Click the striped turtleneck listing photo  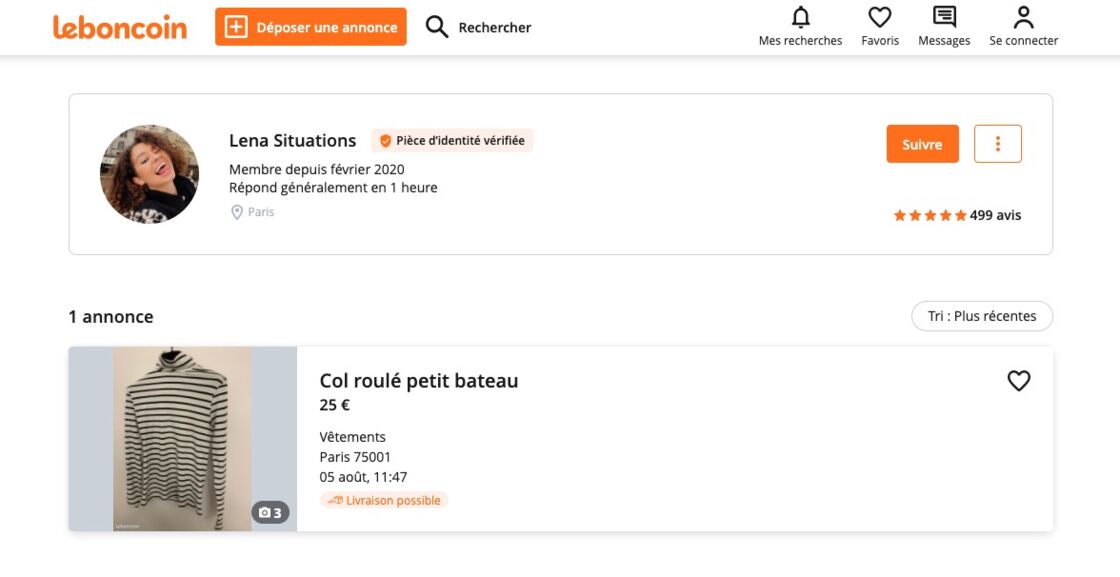pos(183,438)
